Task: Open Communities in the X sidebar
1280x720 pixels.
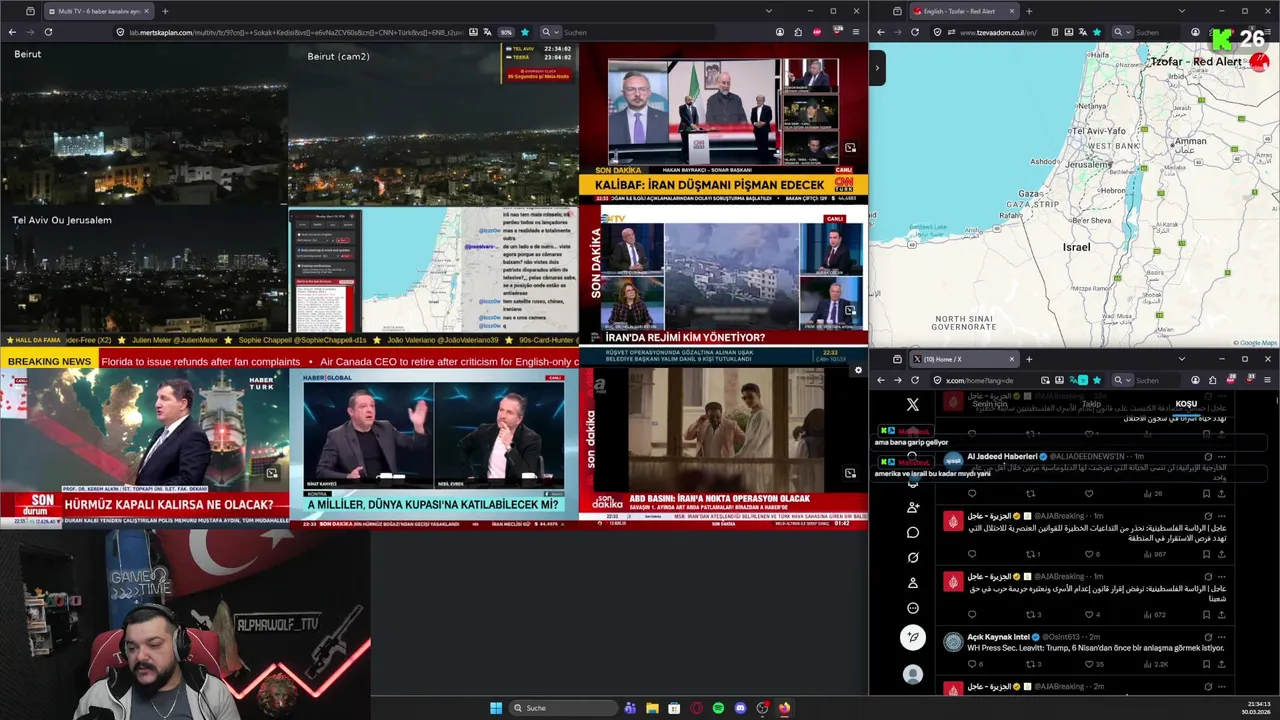Action: [x=912, y=507]
